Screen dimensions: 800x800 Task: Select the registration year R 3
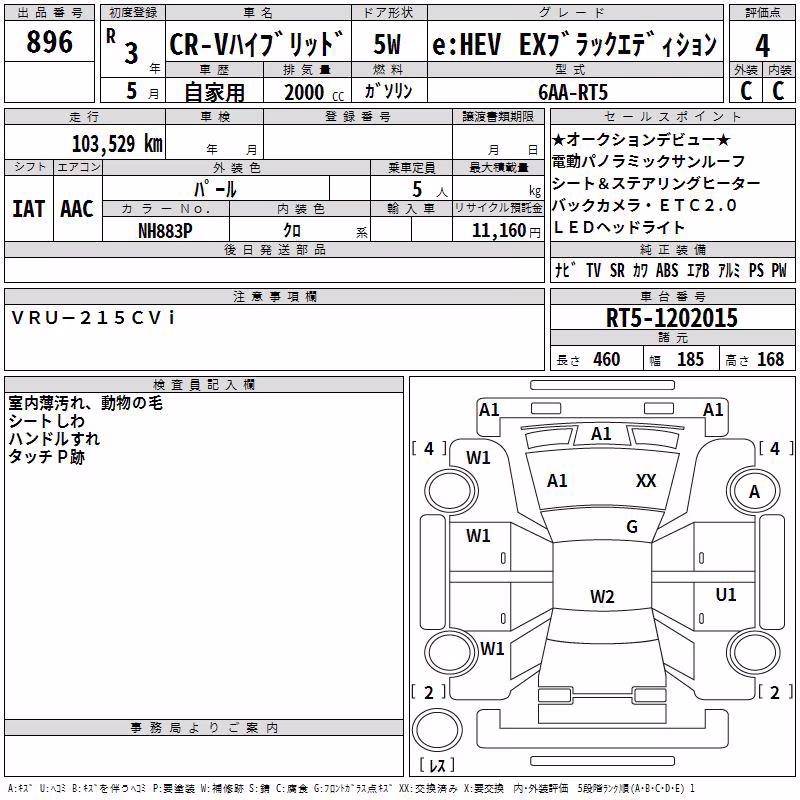[x=122, y=47]
